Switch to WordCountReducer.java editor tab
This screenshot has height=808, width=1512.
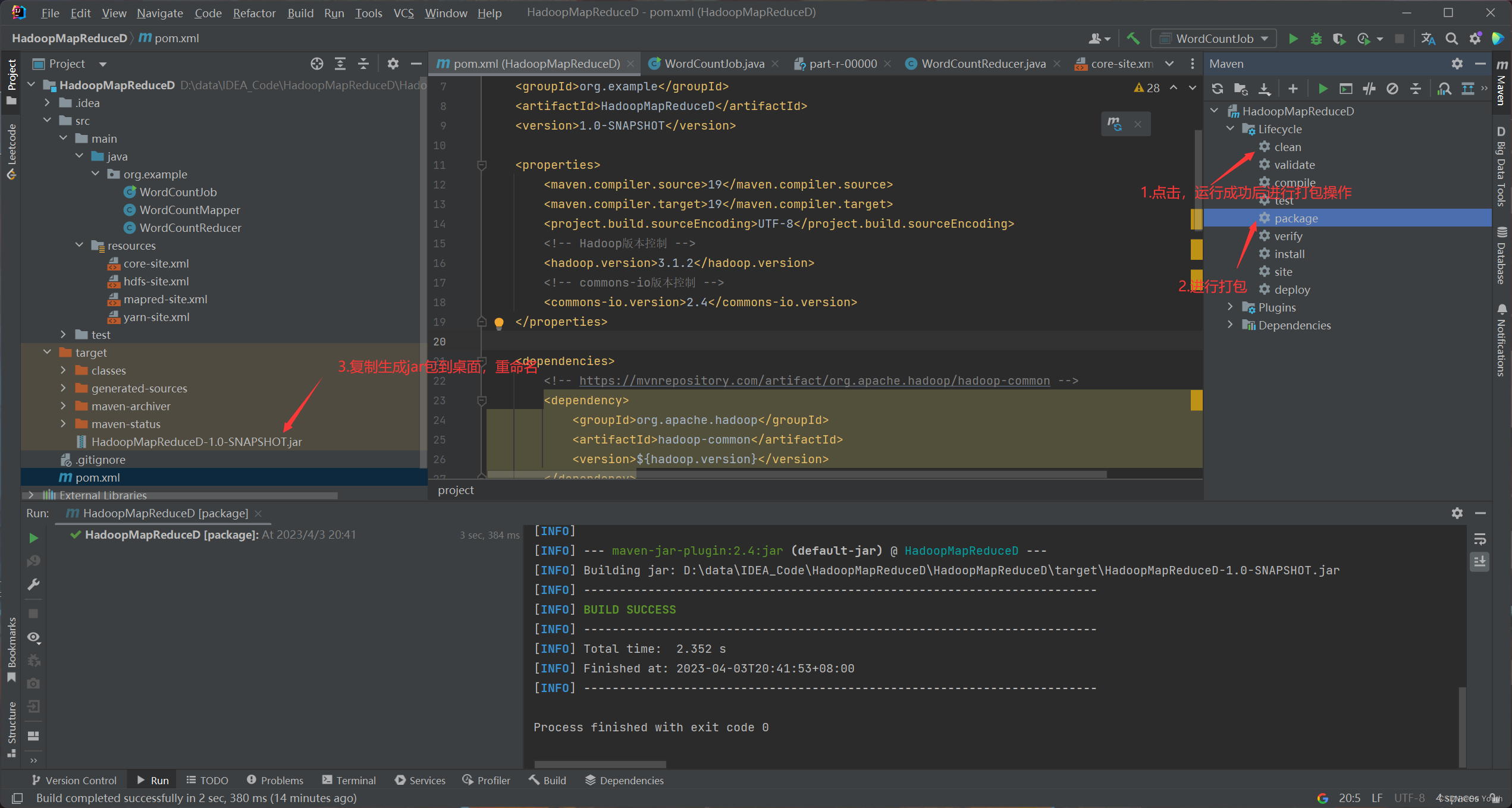point(983,64)
